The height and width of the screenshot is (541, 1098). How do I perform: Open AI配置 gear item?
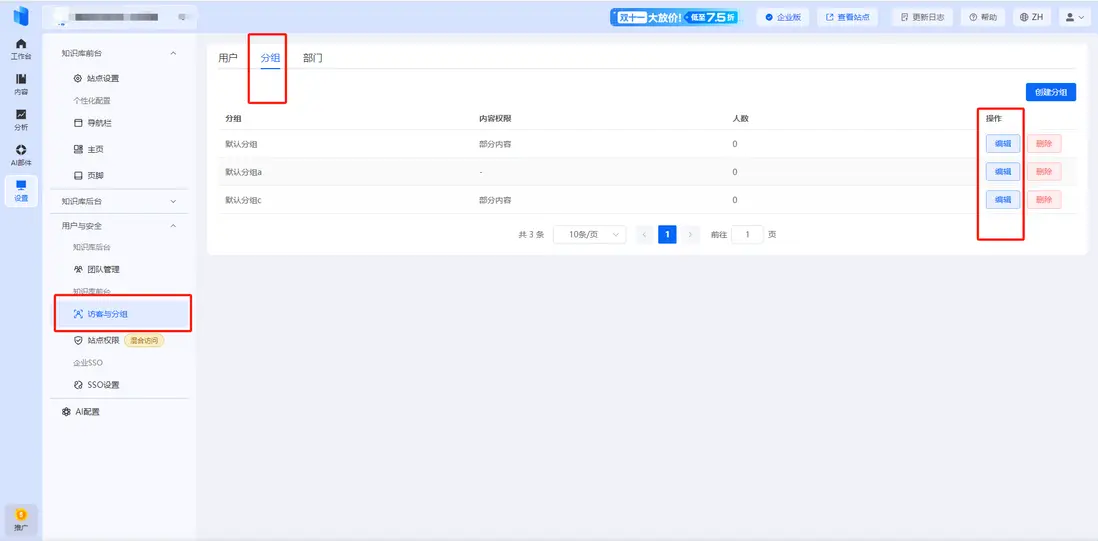(81, 412)
